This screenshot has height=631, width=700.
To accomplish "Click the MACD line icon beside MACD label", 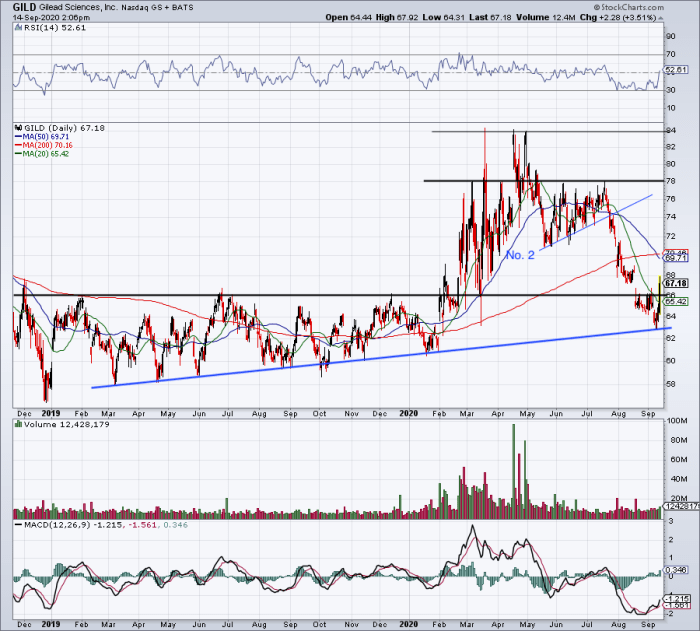I will (18, 525).
